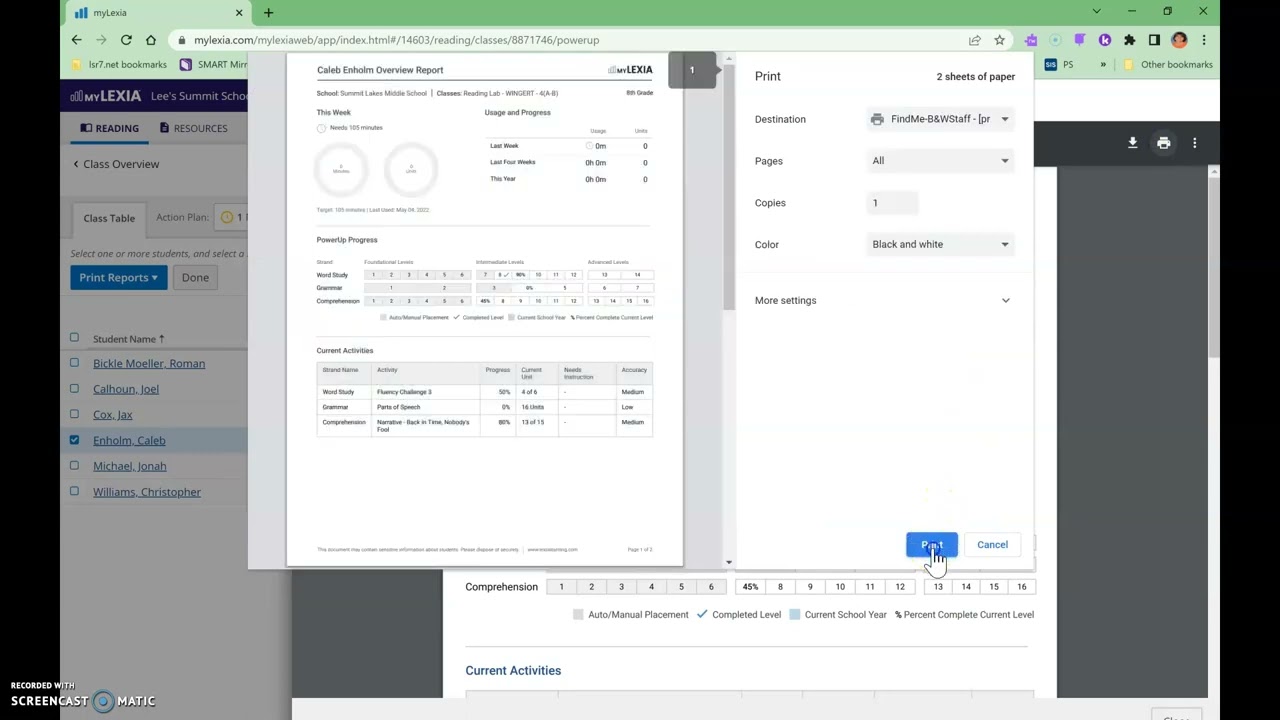Check the Michael, Jonah checkbox

click(74, 465)
